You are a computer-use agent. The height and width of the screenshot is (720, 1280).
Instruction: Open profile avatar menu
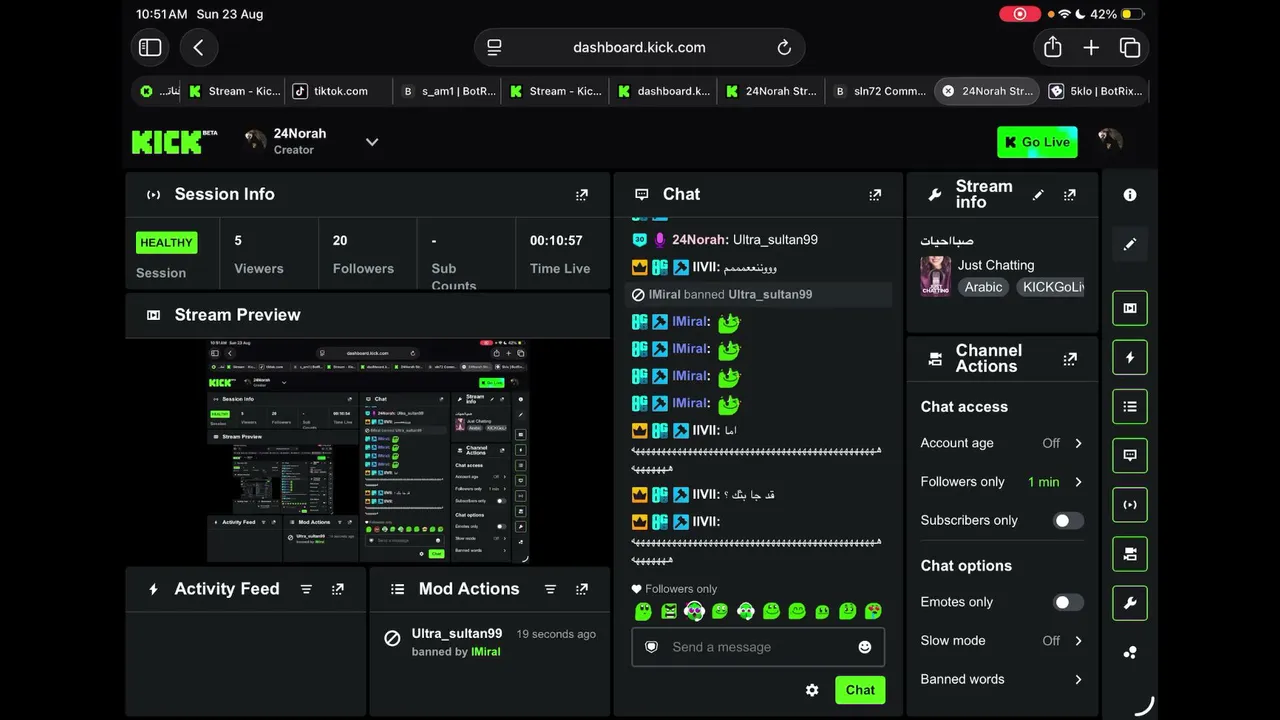tap(1109, 141)
